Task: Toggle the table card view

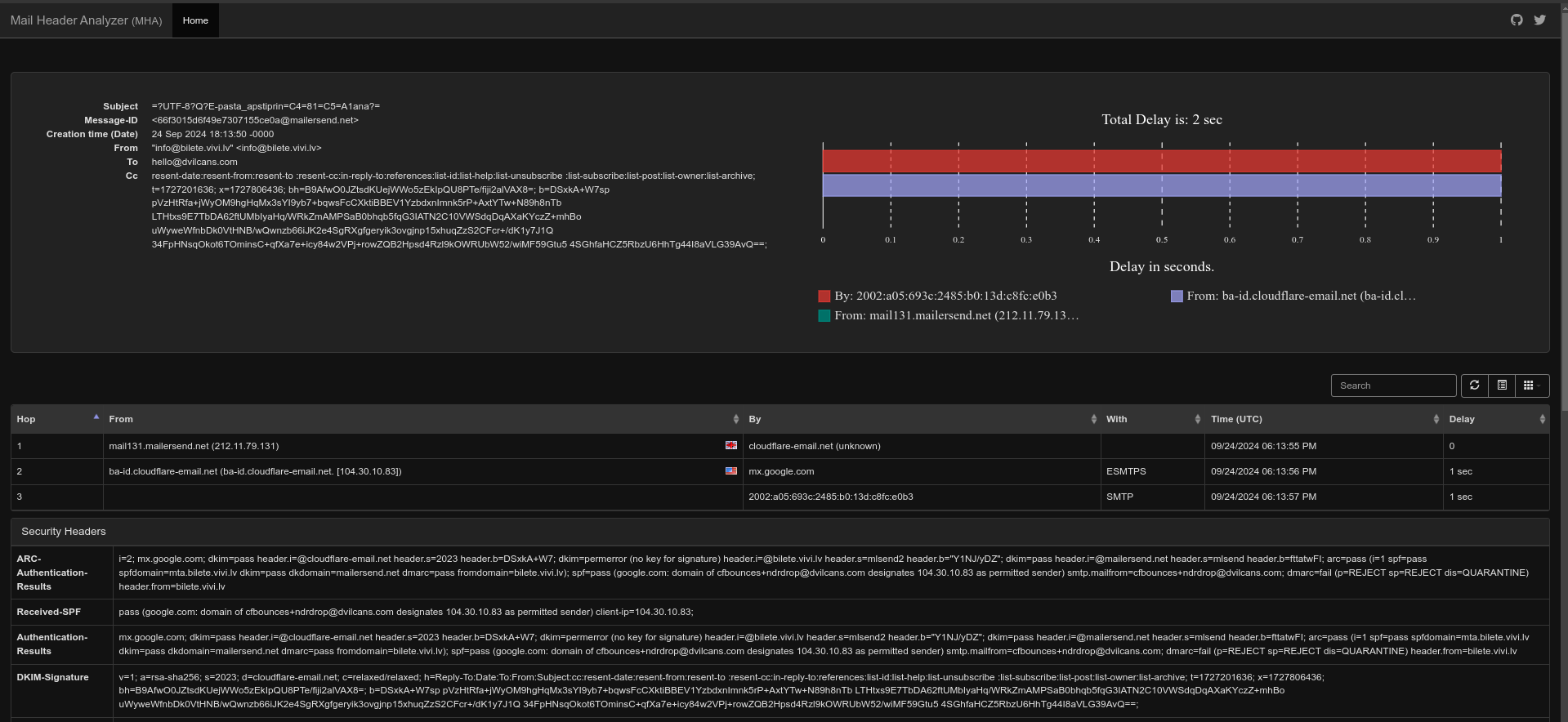Action: [x=1502, y=386]
